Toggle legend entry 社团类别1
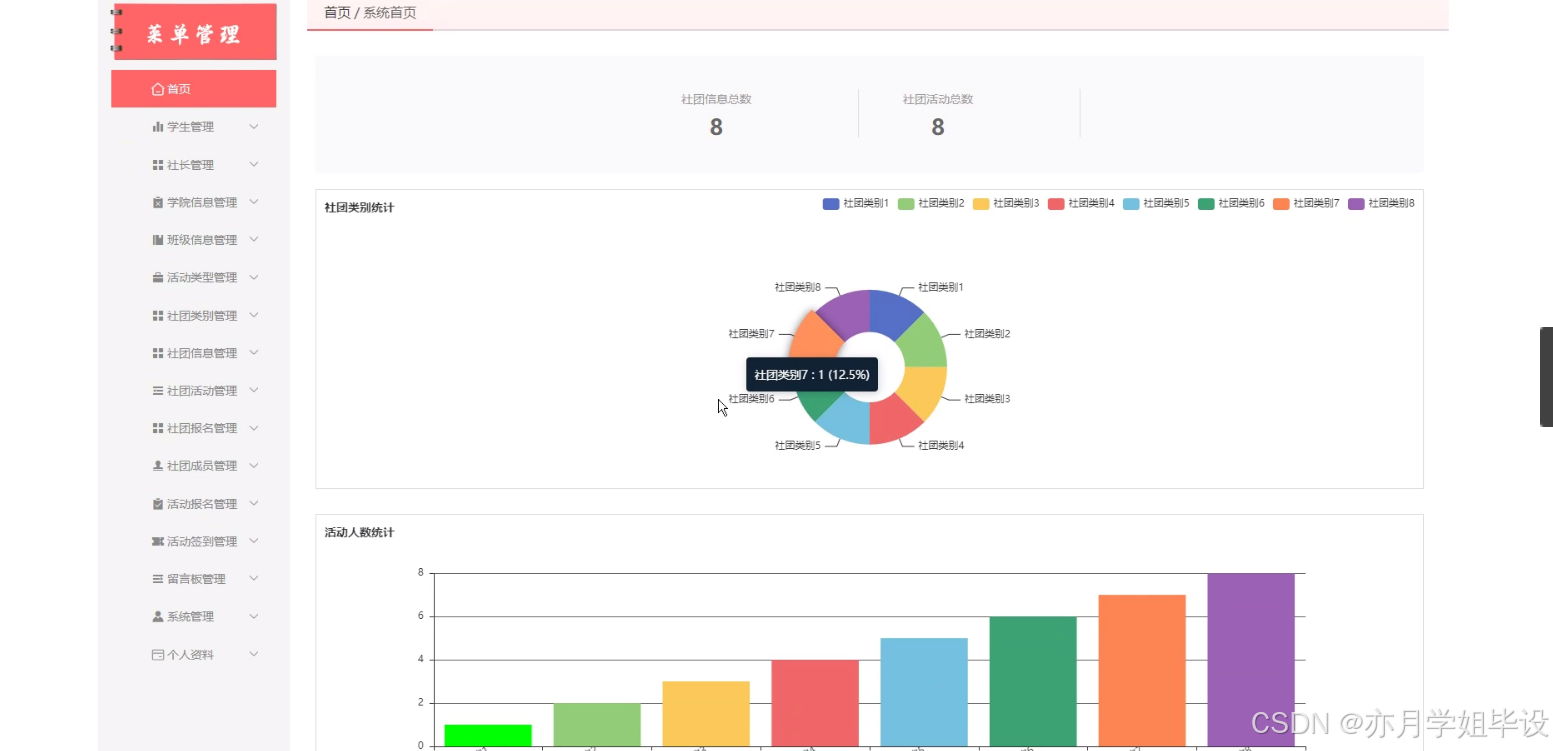1553x751 pixels. click(x=856, y=203)
